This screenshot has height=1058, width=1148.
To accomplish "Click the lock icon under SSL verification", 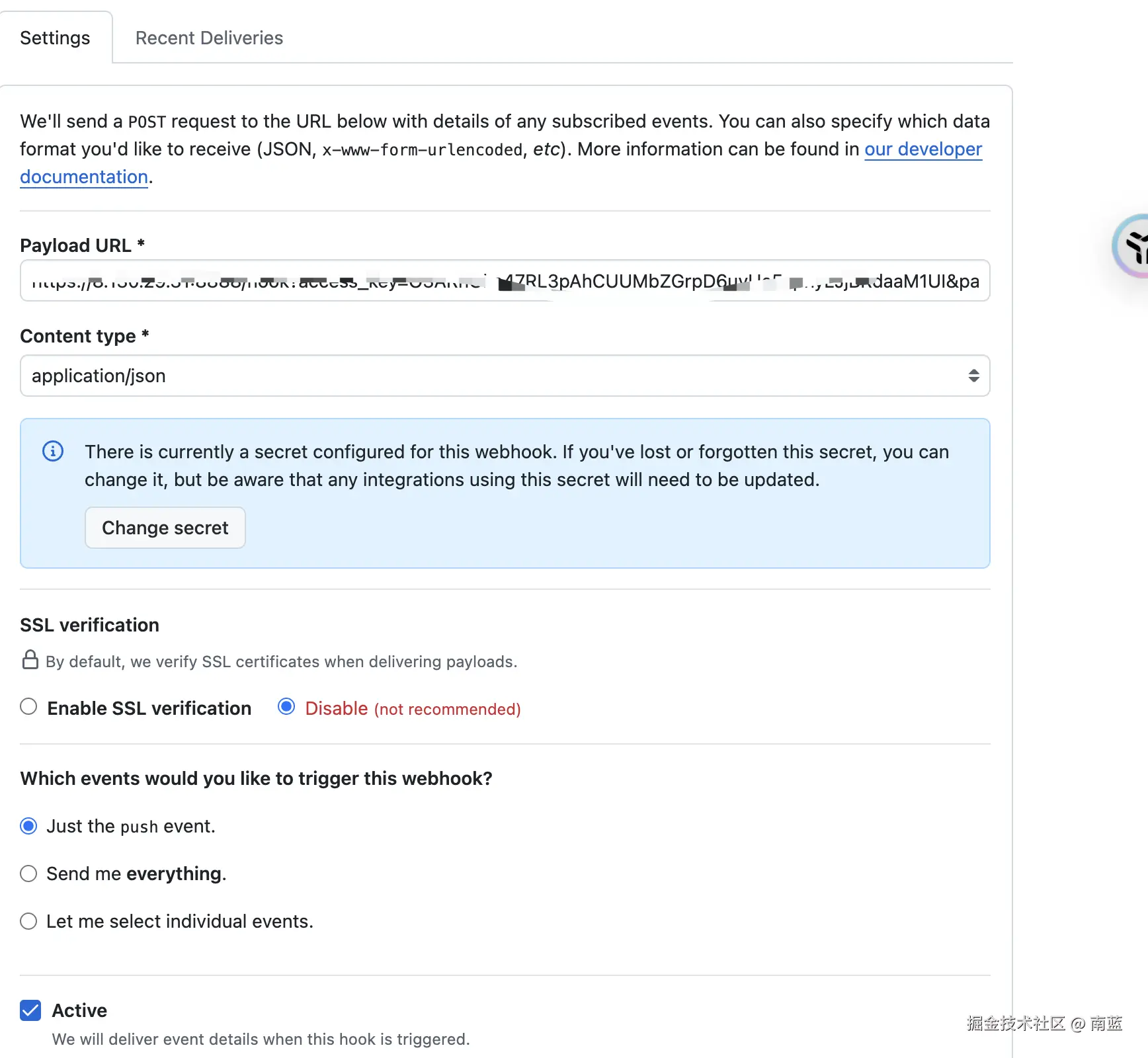I will tap(30, 660).
